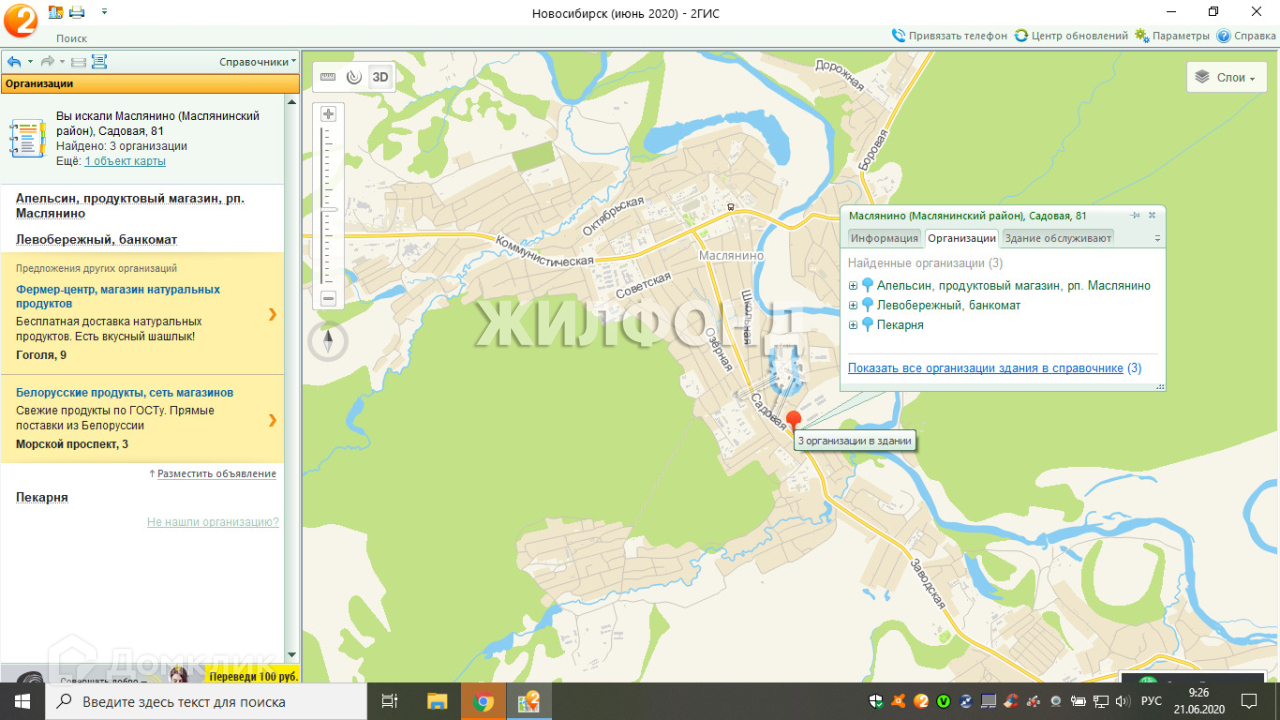Go back with the blue arrow
1280x720 pixels.
point(14,62)
